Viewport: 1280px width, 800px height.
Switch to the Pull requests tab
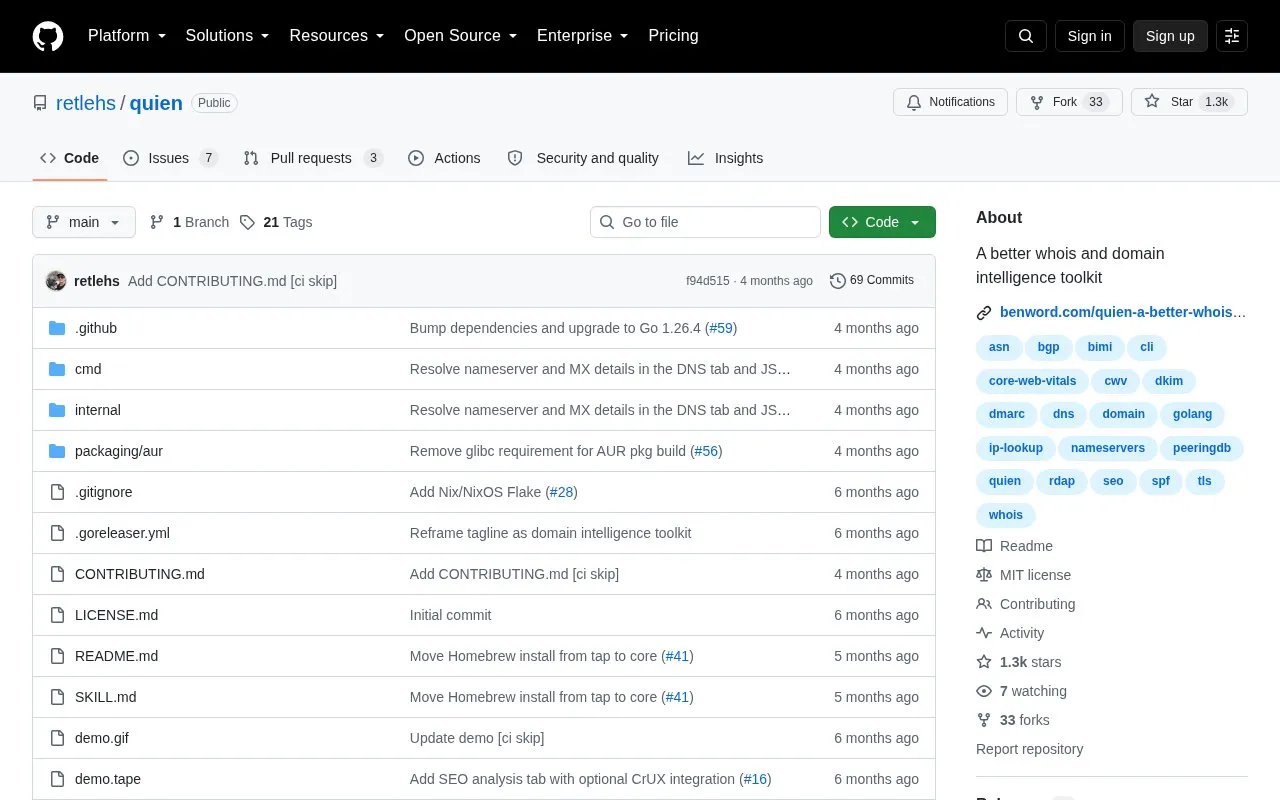coord(313,158)
